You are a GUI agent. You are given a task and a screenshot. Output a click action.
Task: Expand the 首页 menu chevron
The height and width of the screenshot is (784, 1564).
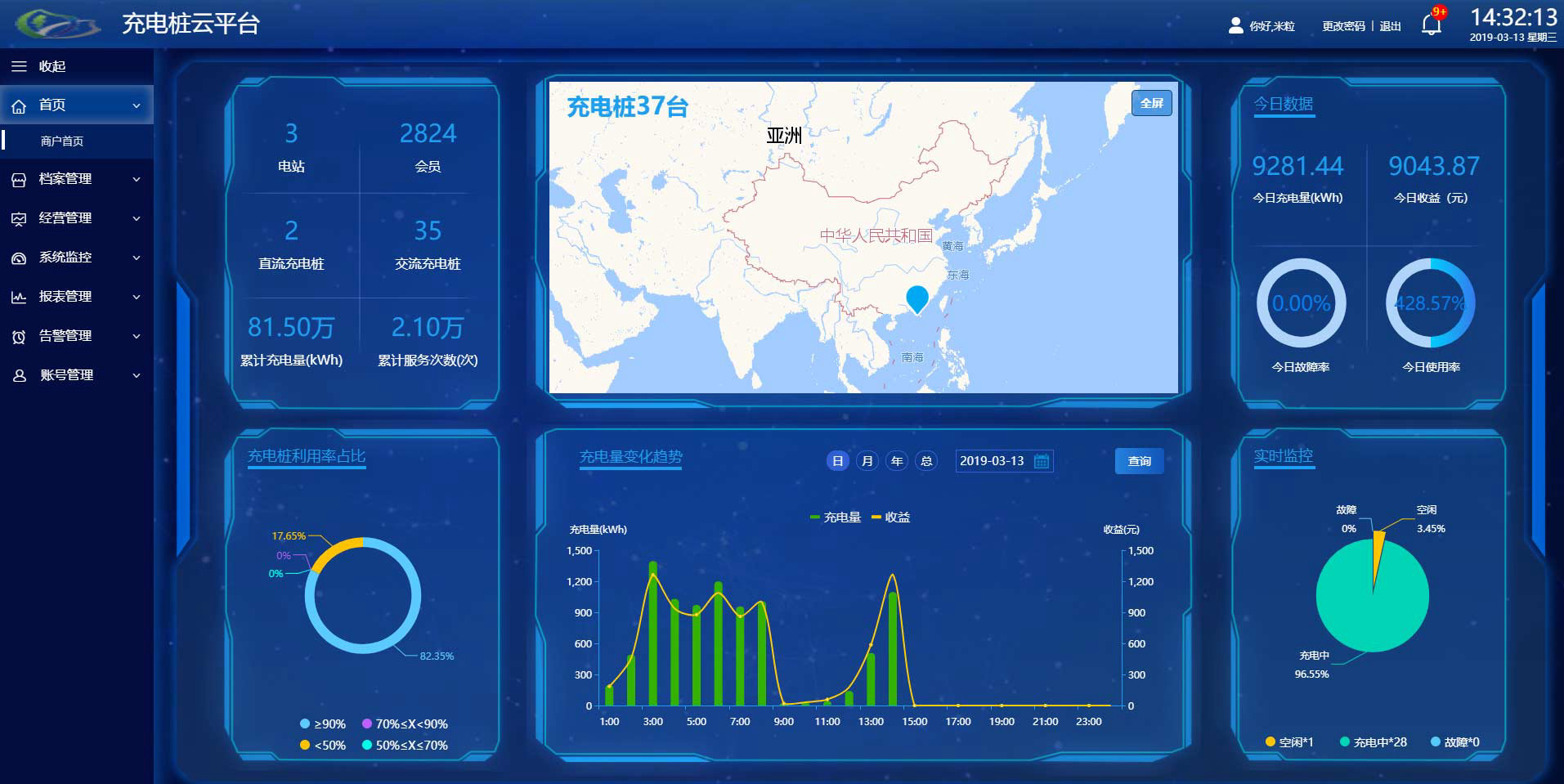pos(136,105)
